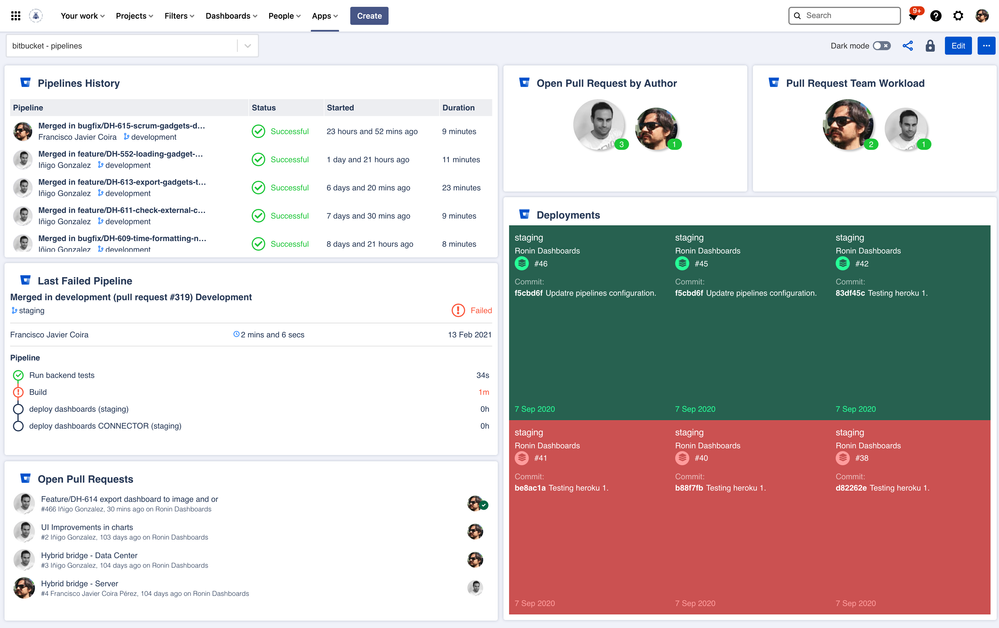Click the Bitbucket icon on Deployments panel
Screen dimensions: 999x628
[524, 214]
